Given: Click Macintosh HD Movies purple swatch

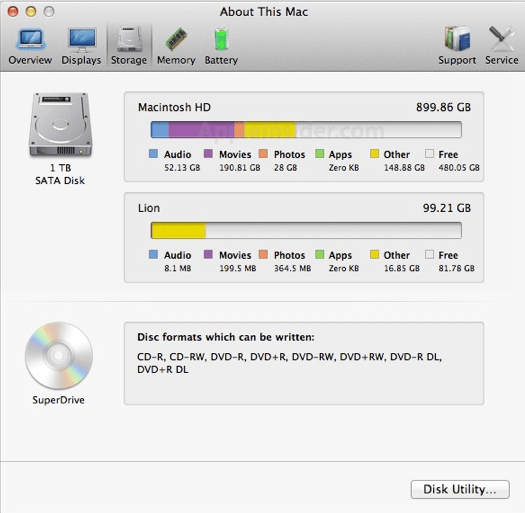Looking at the screenshot, I should (208, 154).
